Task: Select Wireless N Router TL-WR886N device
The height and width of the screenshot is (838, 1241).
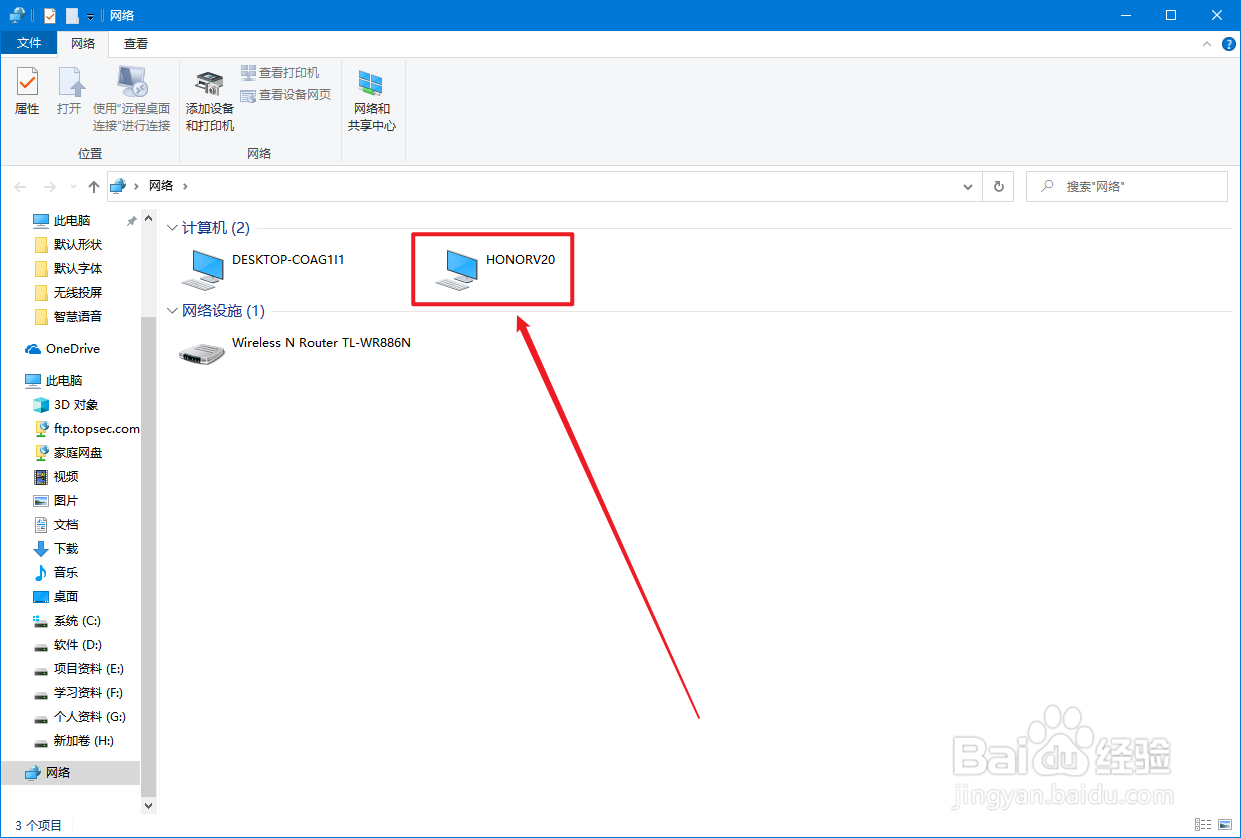Action: coord(296,350)
